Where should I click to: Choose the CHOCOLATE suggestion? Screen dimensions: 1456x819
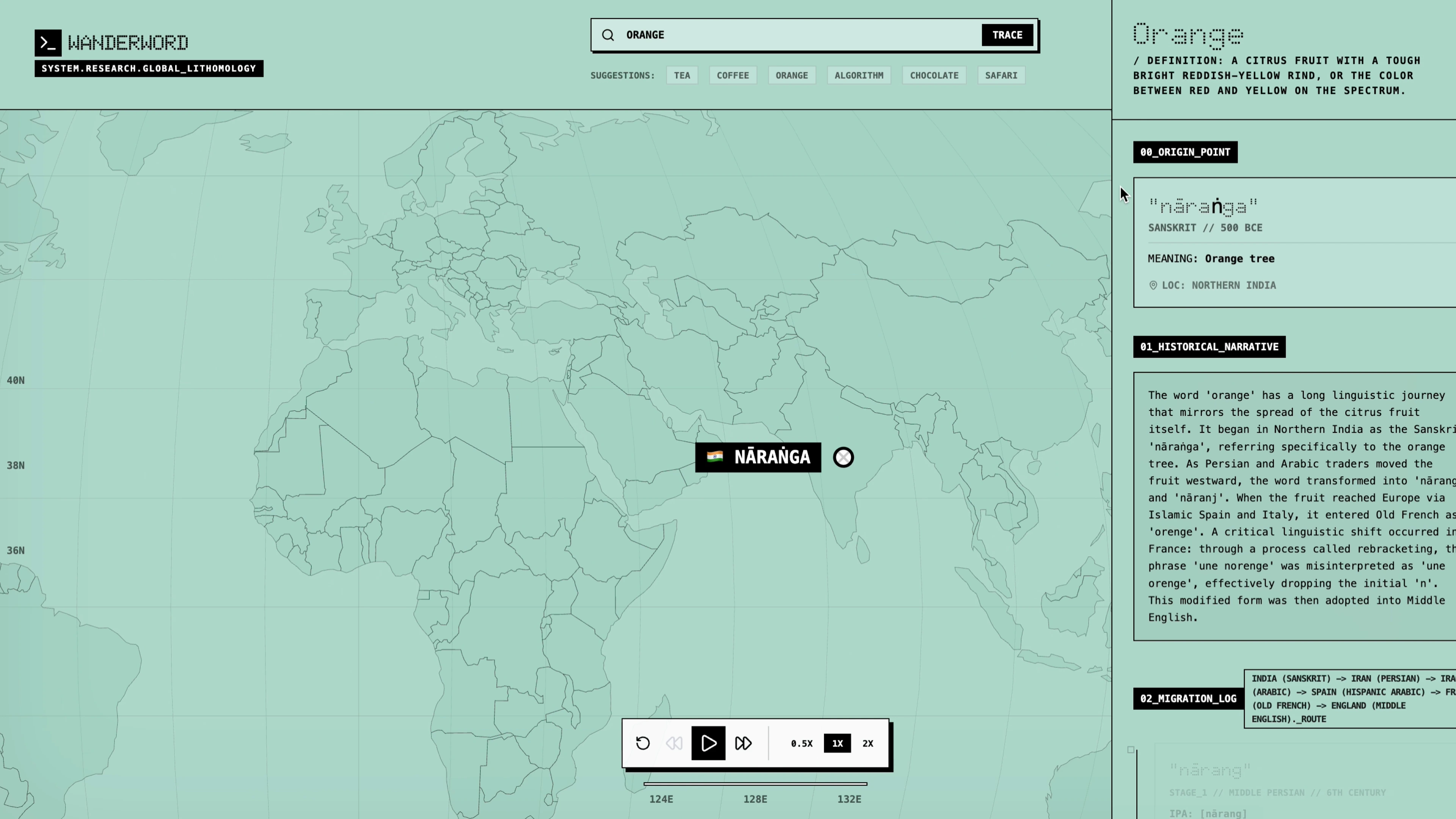tap(934, 75)
